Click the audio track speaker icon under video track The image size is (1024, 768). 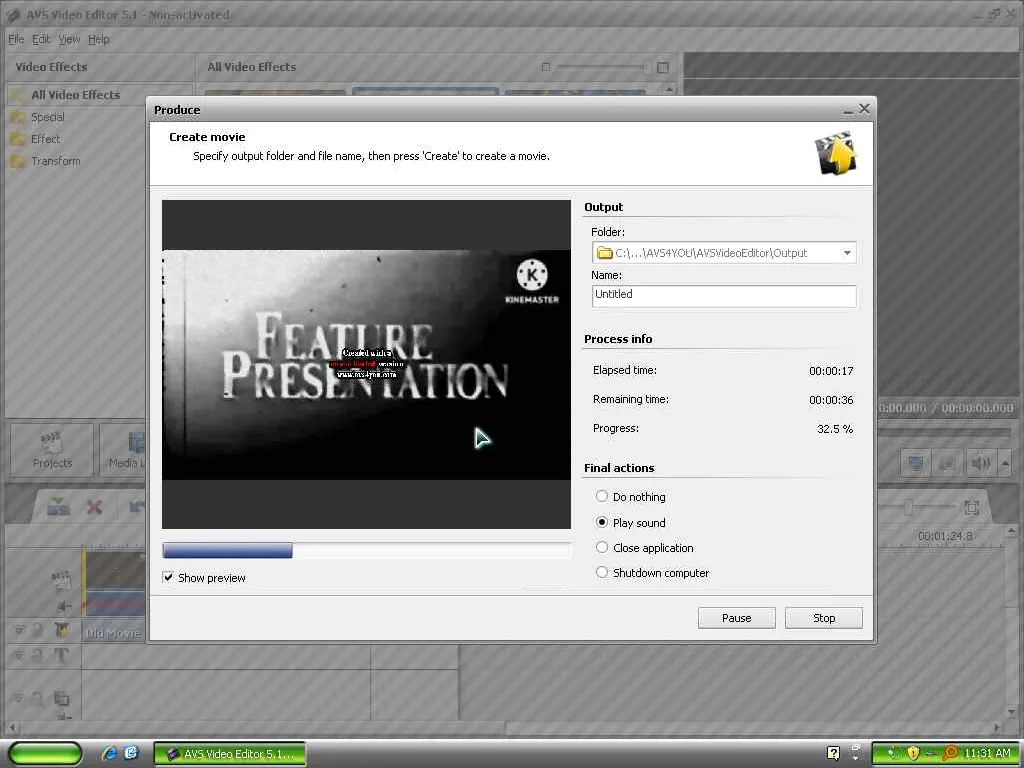[x=64, y=606]
